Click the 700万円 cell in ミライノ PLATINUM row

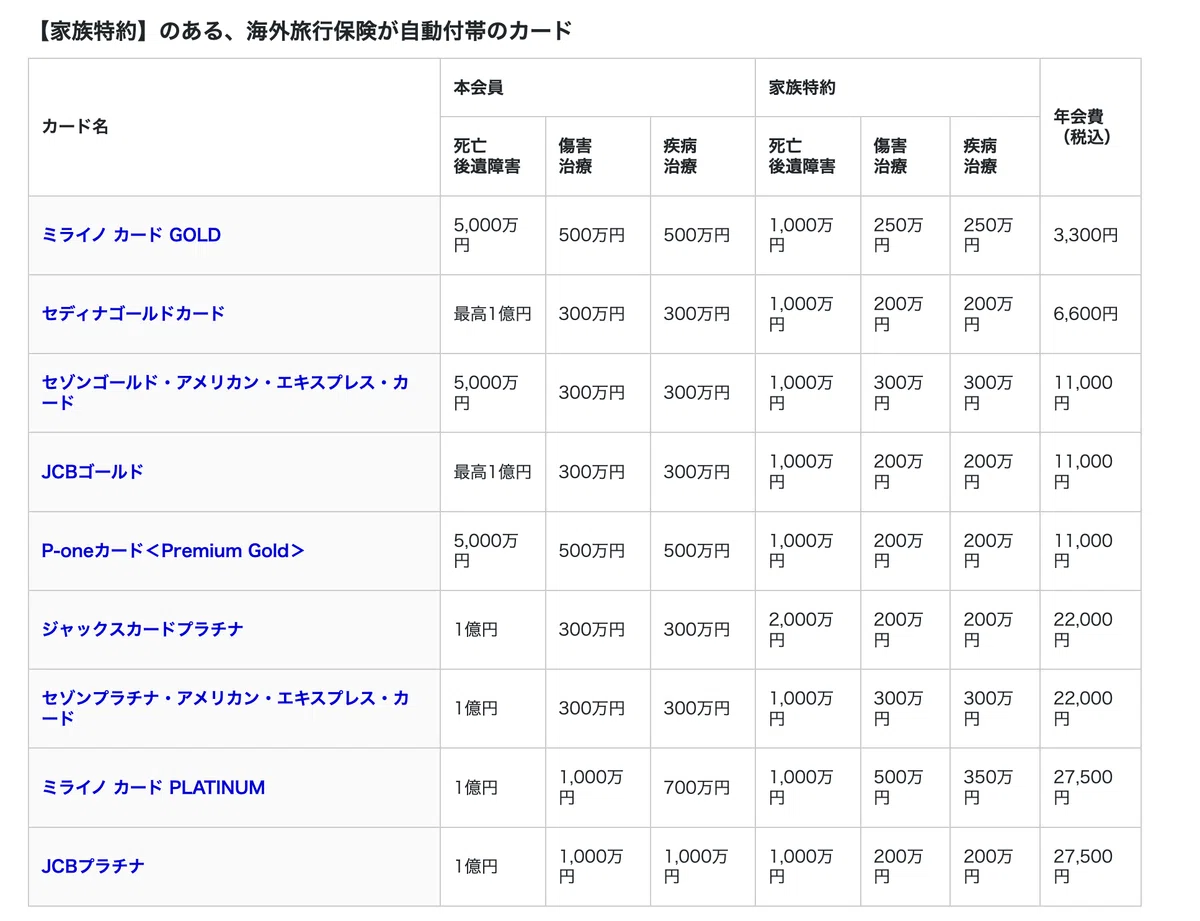[702, 787]
